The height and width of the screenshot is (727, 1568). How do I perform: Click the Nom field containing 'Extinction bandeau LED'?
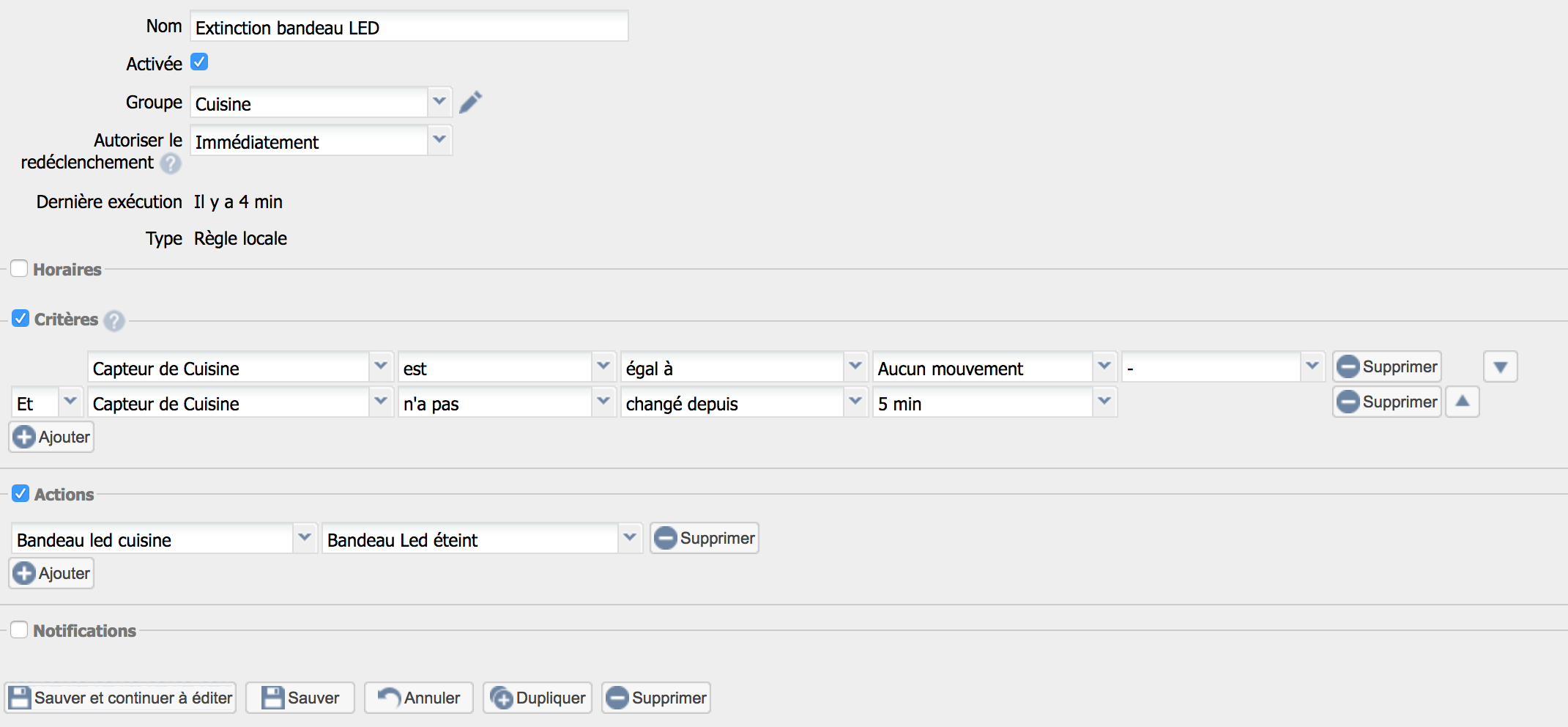tap(409, 26)
